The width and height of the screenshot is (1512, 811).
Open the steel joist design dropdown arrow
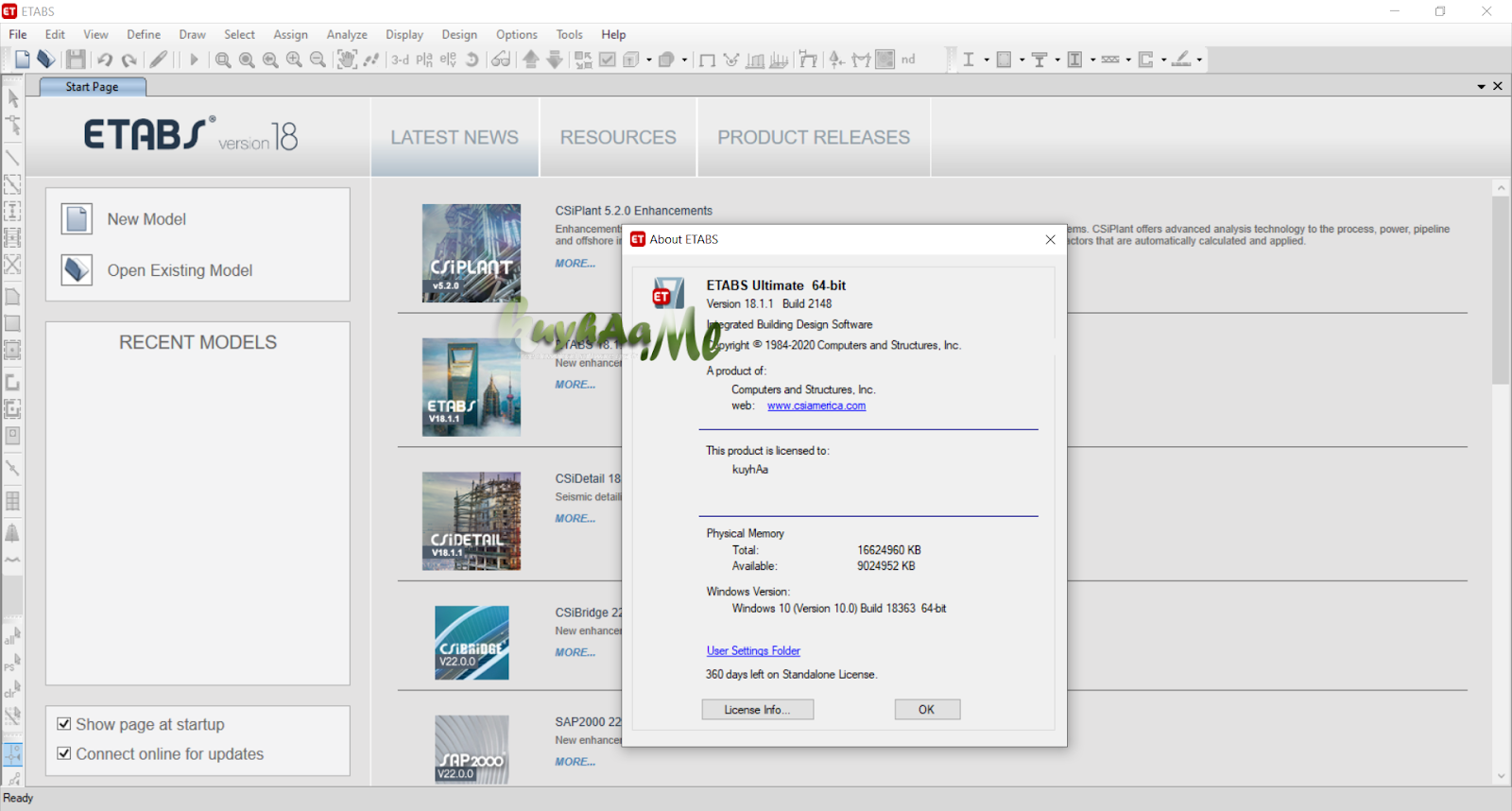[1128, 60]
